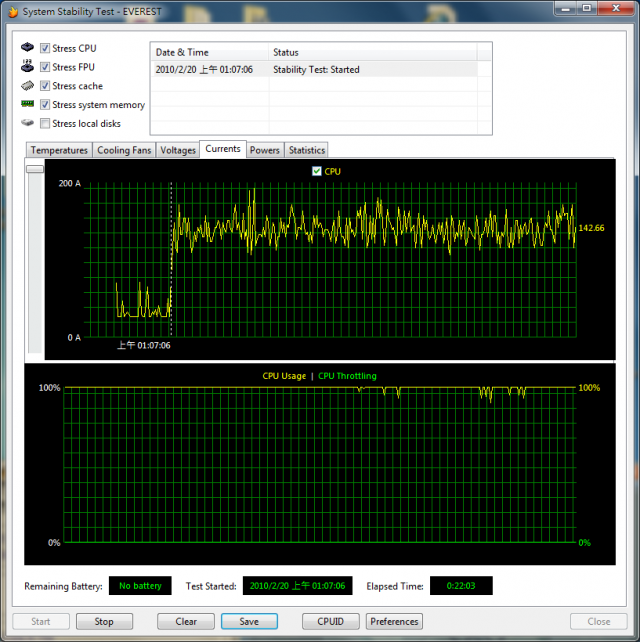Maximize the System Stability Test window

(x=587, y=8)
